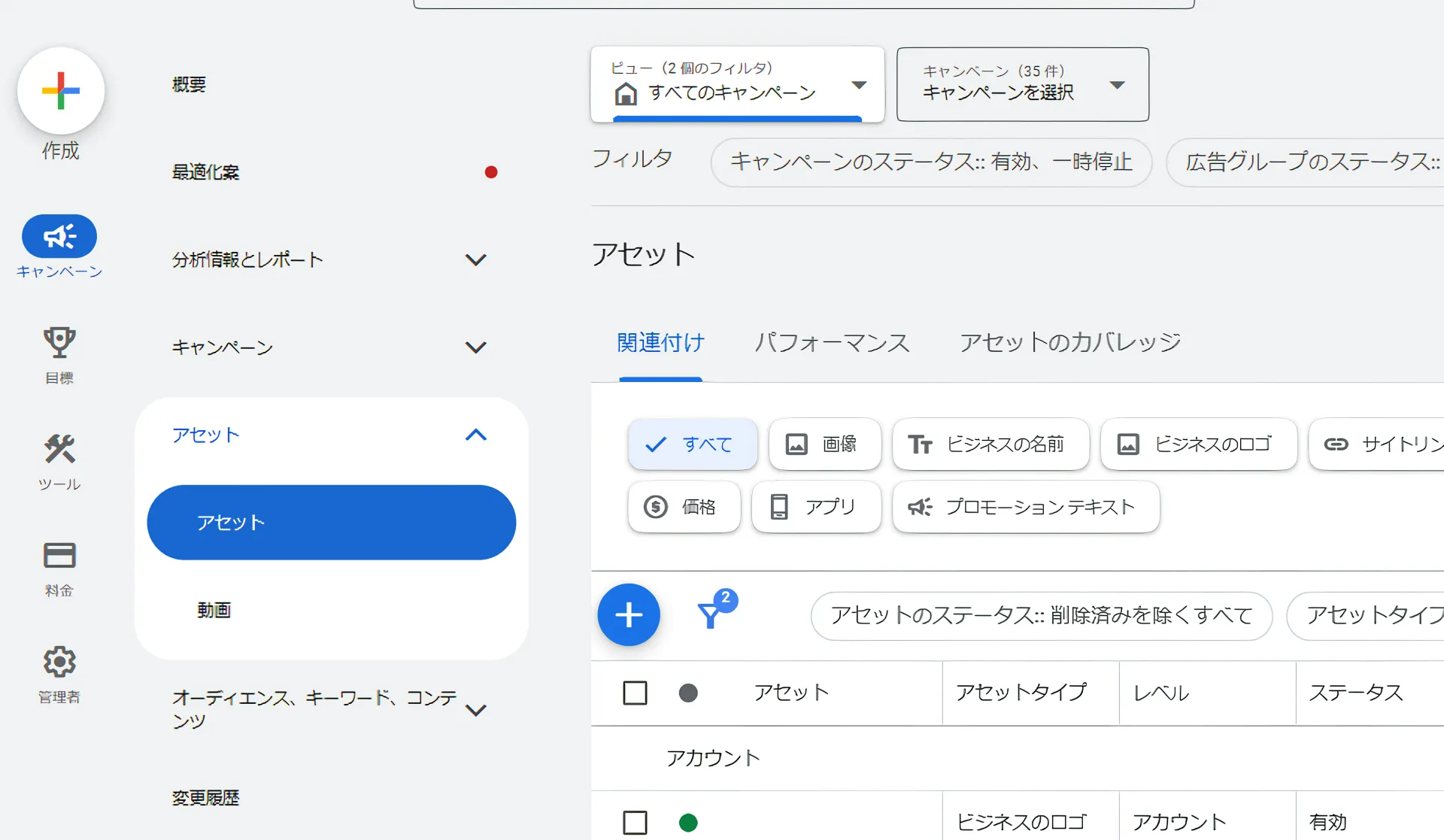Open the ツール wrench icon
This screenshot has height=840, width=1444.
pyautogui.click(x=59, y=449)
